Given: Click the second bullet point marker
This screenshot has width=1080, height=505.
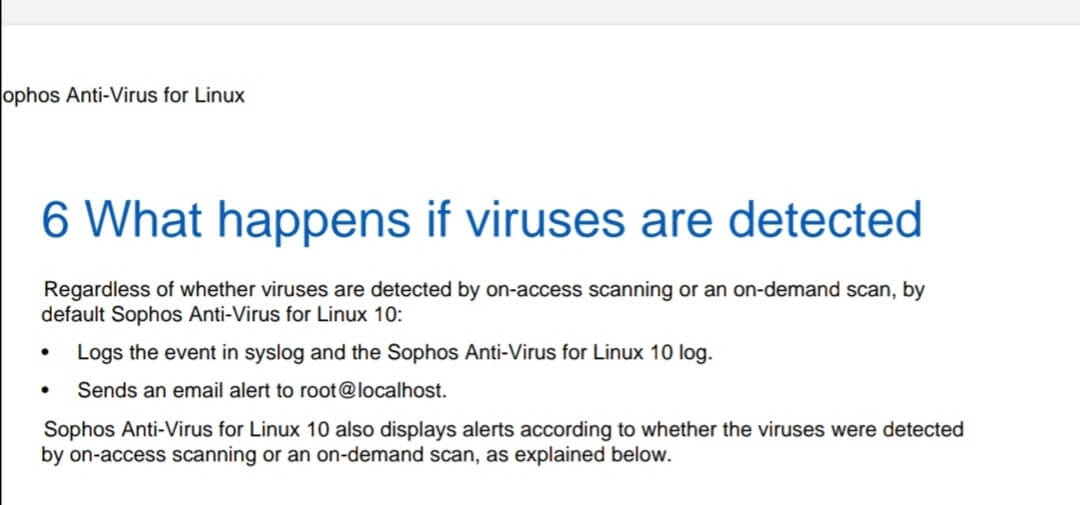Looking at the screenshot, I should pos(46,391).
